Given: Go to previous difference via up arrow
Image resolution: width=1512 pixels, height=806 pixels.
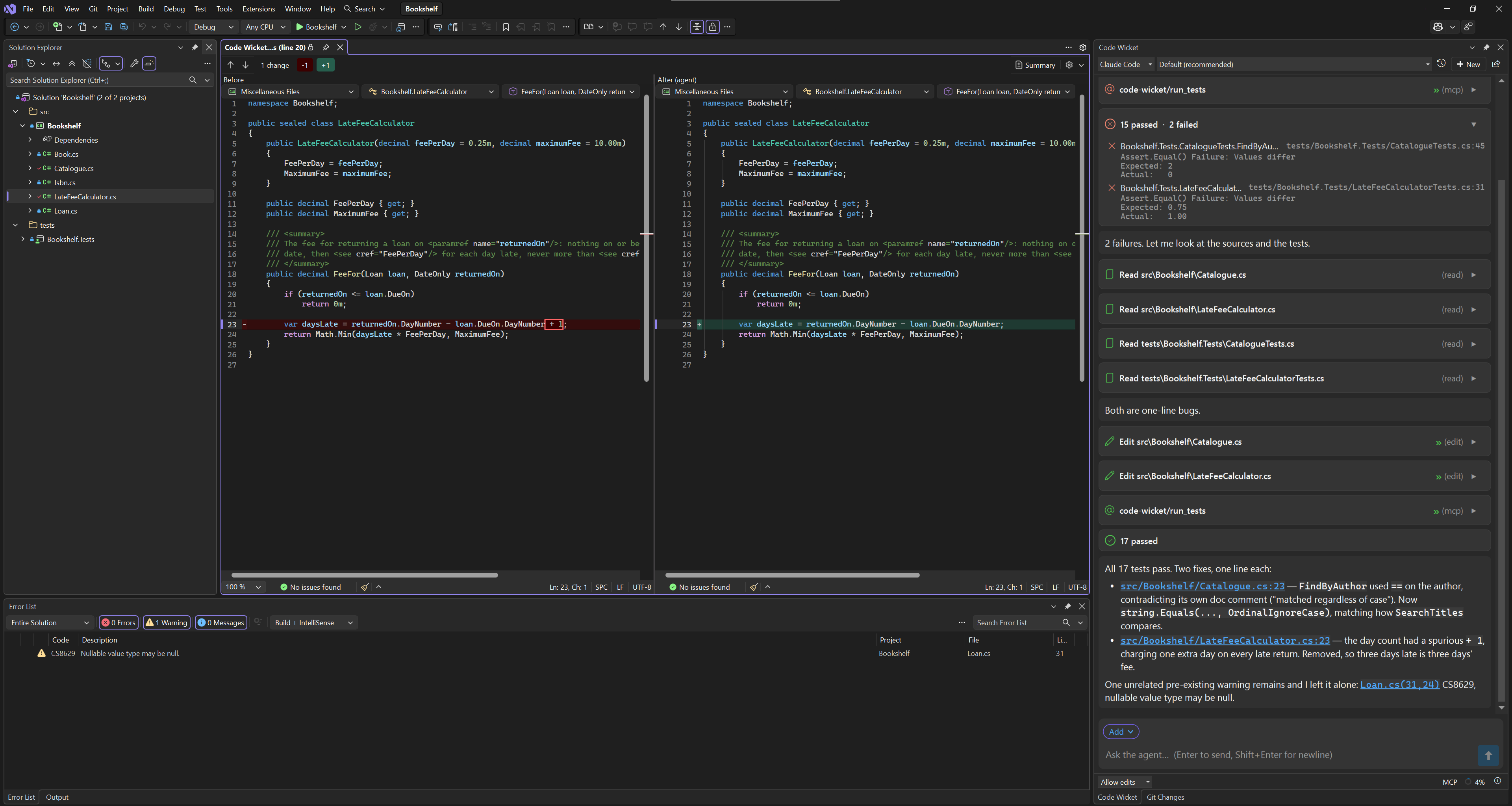Looking at the screenshot, I should tap(230, 65).
